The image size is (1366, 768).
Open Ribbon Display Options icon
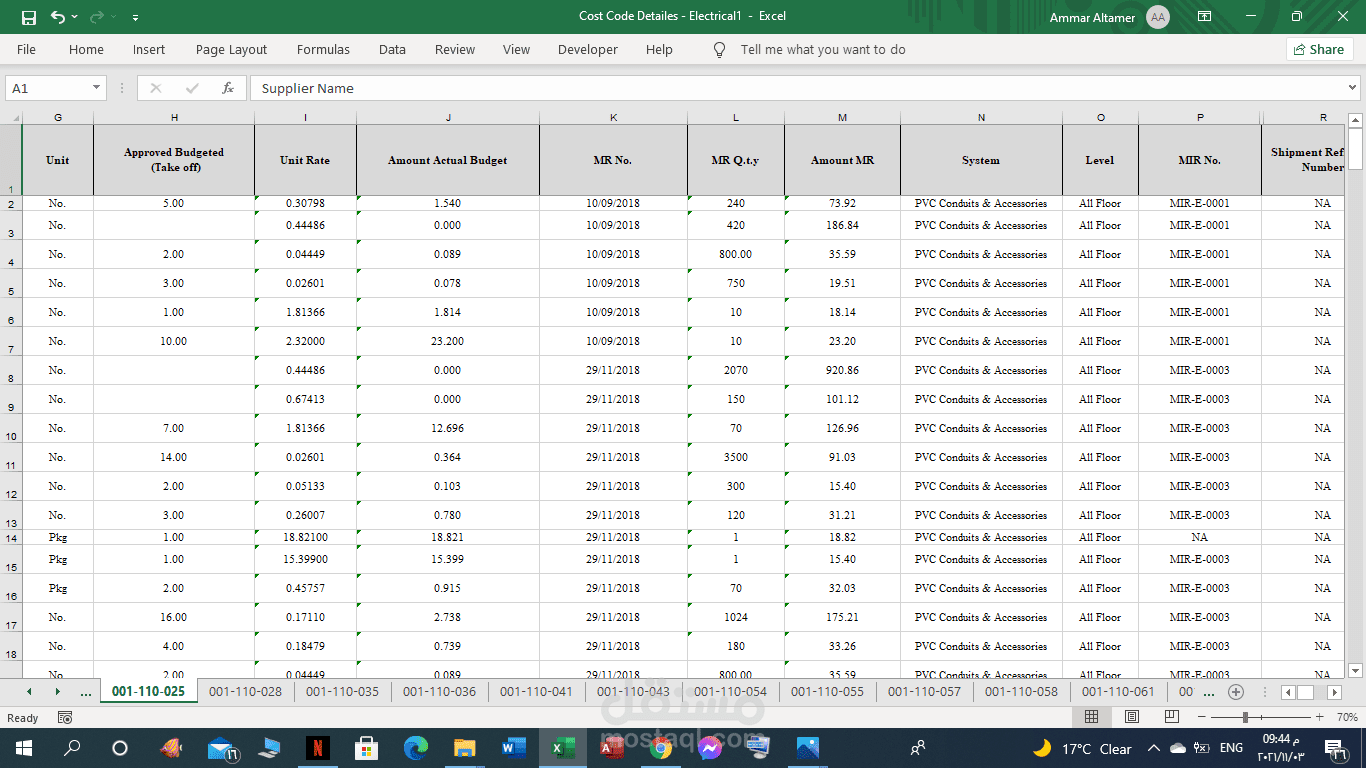(1204, 17)
